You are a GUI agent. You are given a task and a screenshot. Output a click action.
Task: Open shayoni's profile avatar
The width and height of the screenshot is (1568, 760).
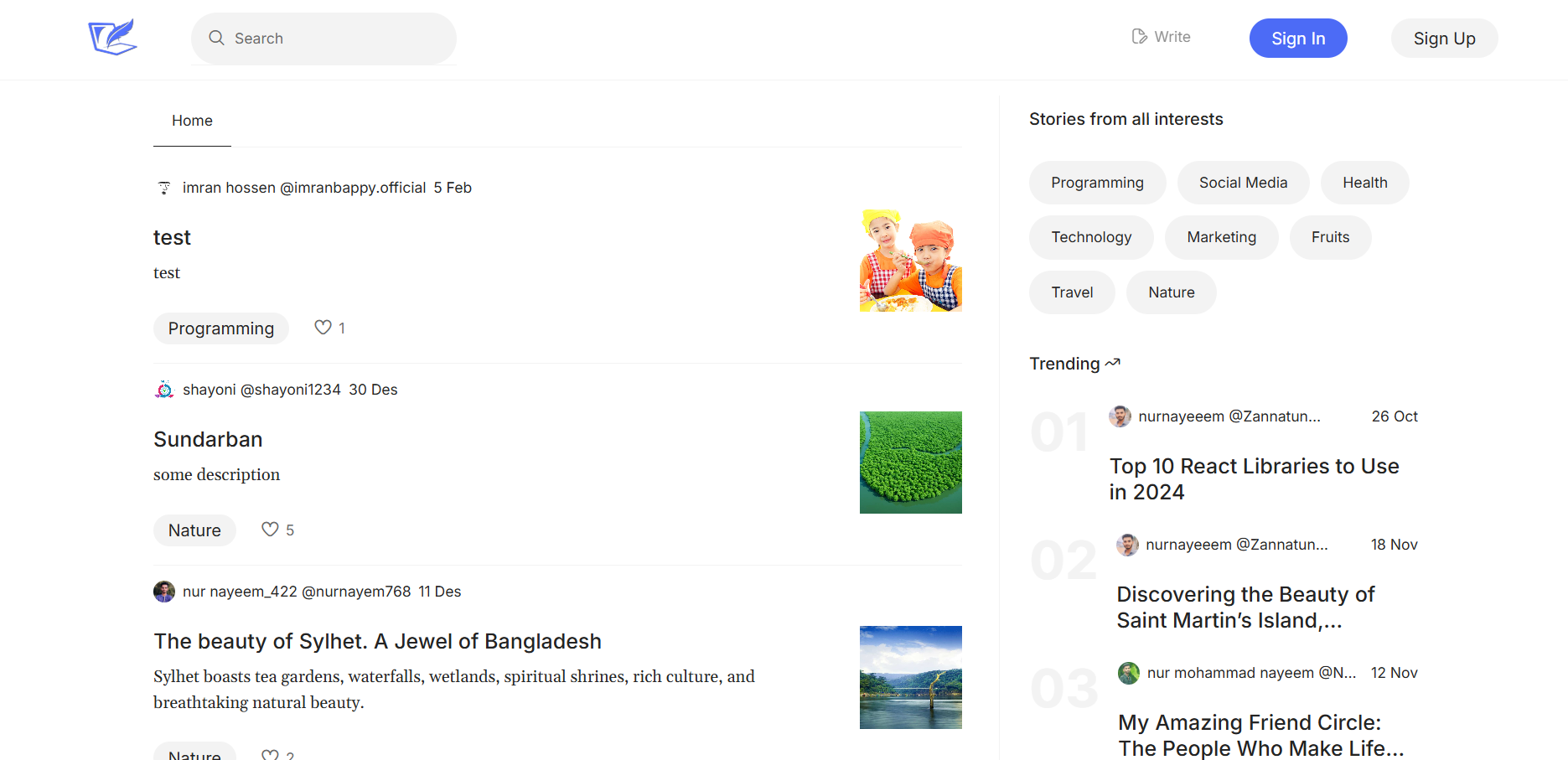164,390
